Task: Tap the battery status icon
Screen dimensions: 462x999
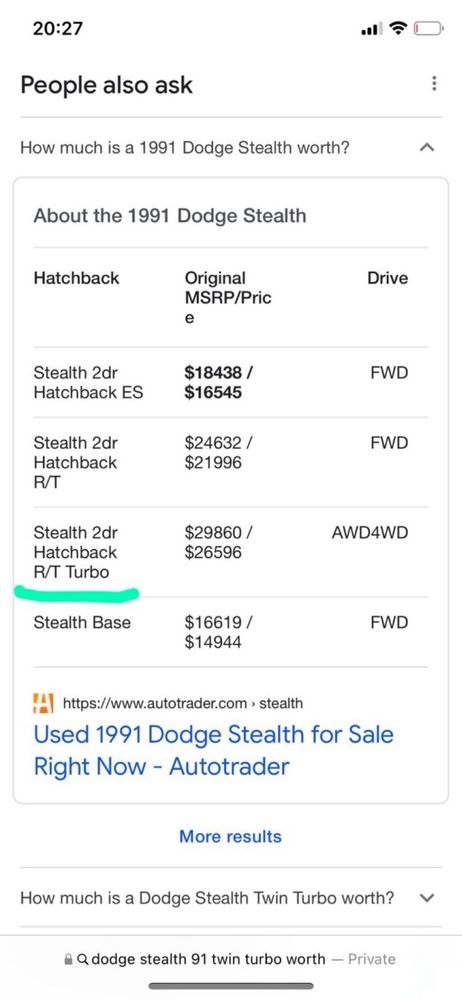Action: (x=428, y=28)
